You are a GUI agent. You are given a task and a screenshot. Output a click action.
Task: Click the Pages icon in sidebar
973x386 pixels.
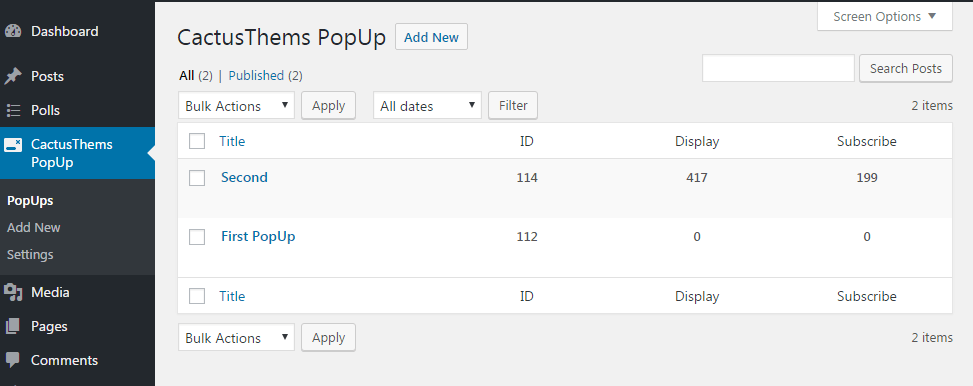coord(12,326)
